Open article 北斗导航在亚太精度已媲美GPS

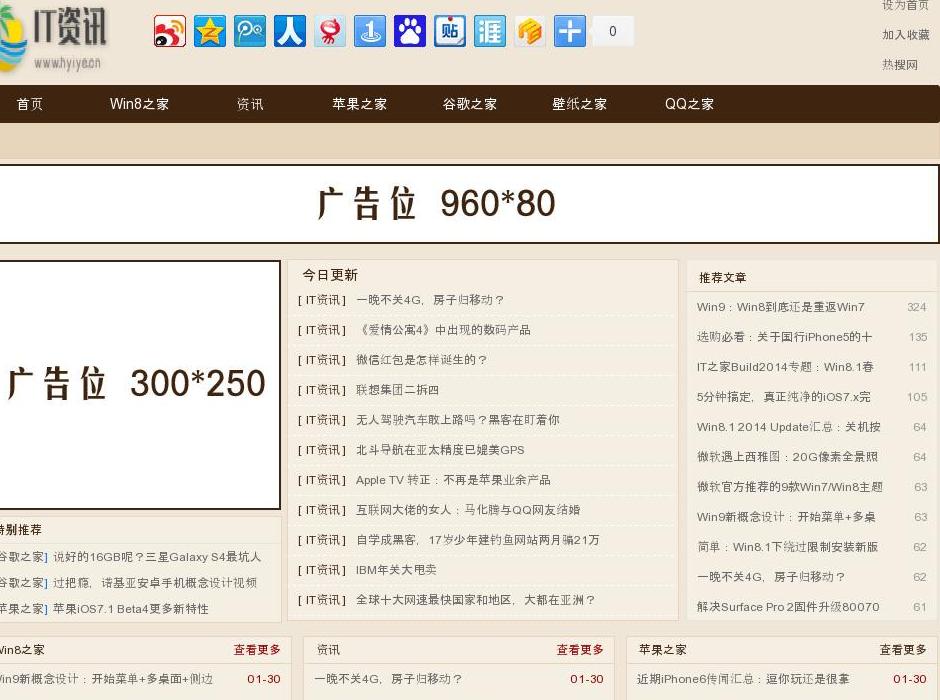point(440,450)
